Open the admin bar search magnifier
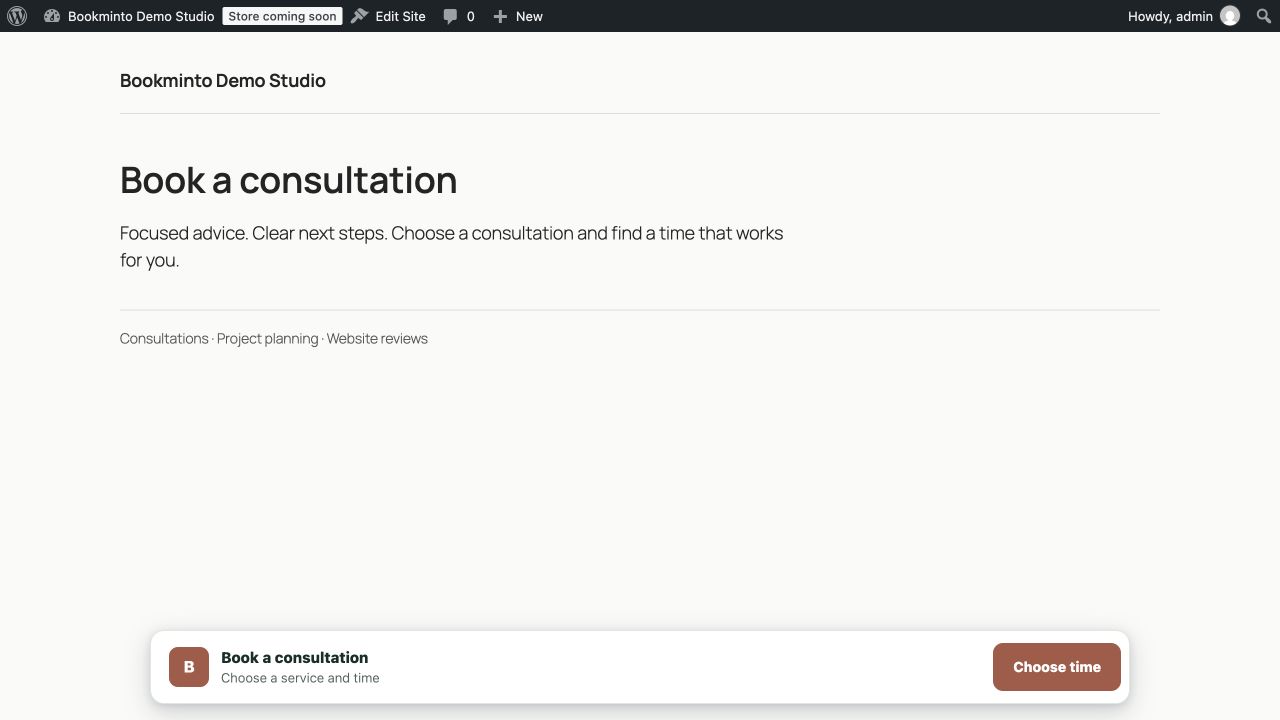Viewport: 1280px width, 720px height. pyautogui.click(x=1263, y=16)
